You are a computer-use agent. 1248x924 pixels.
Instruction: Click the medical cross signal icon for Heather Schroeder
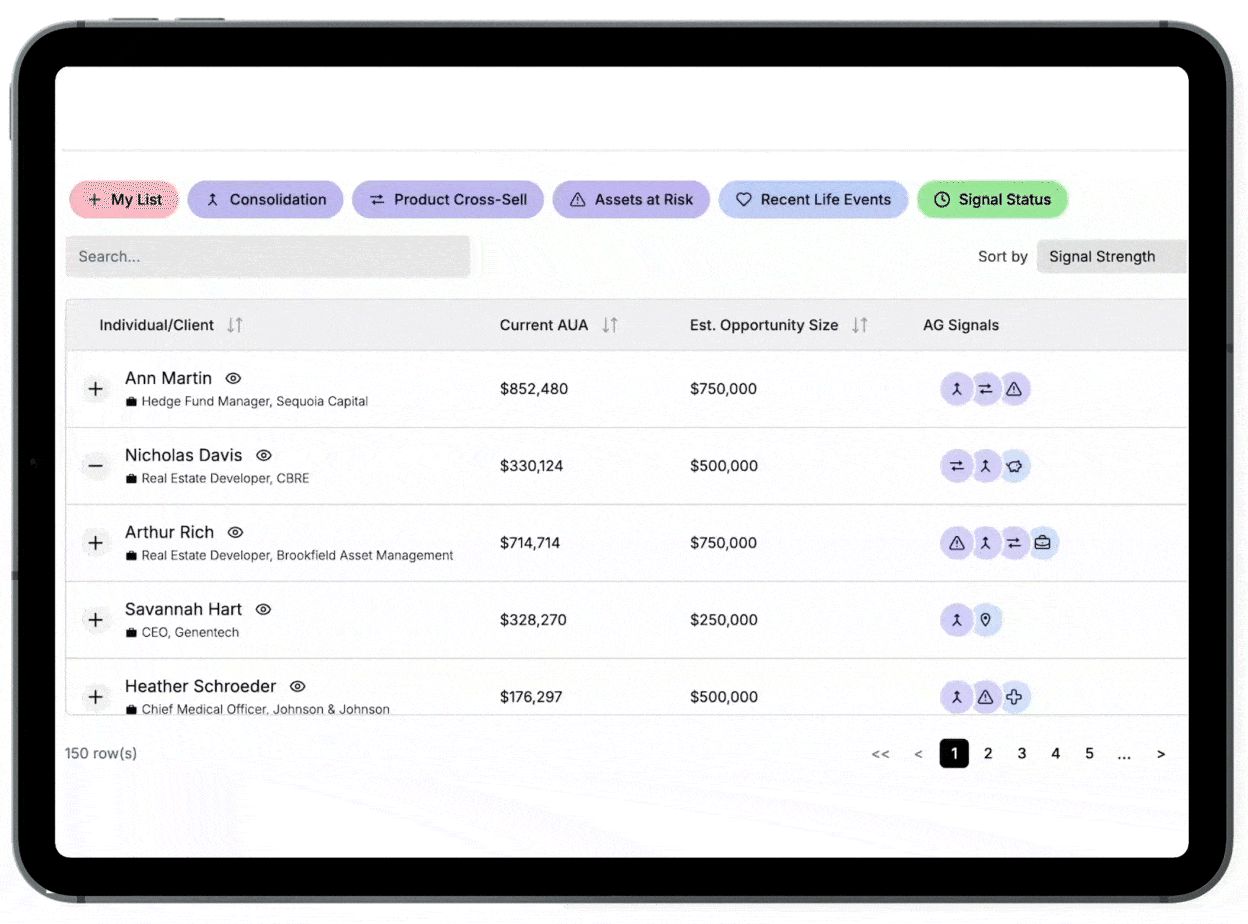click(x=1014, y=697)
